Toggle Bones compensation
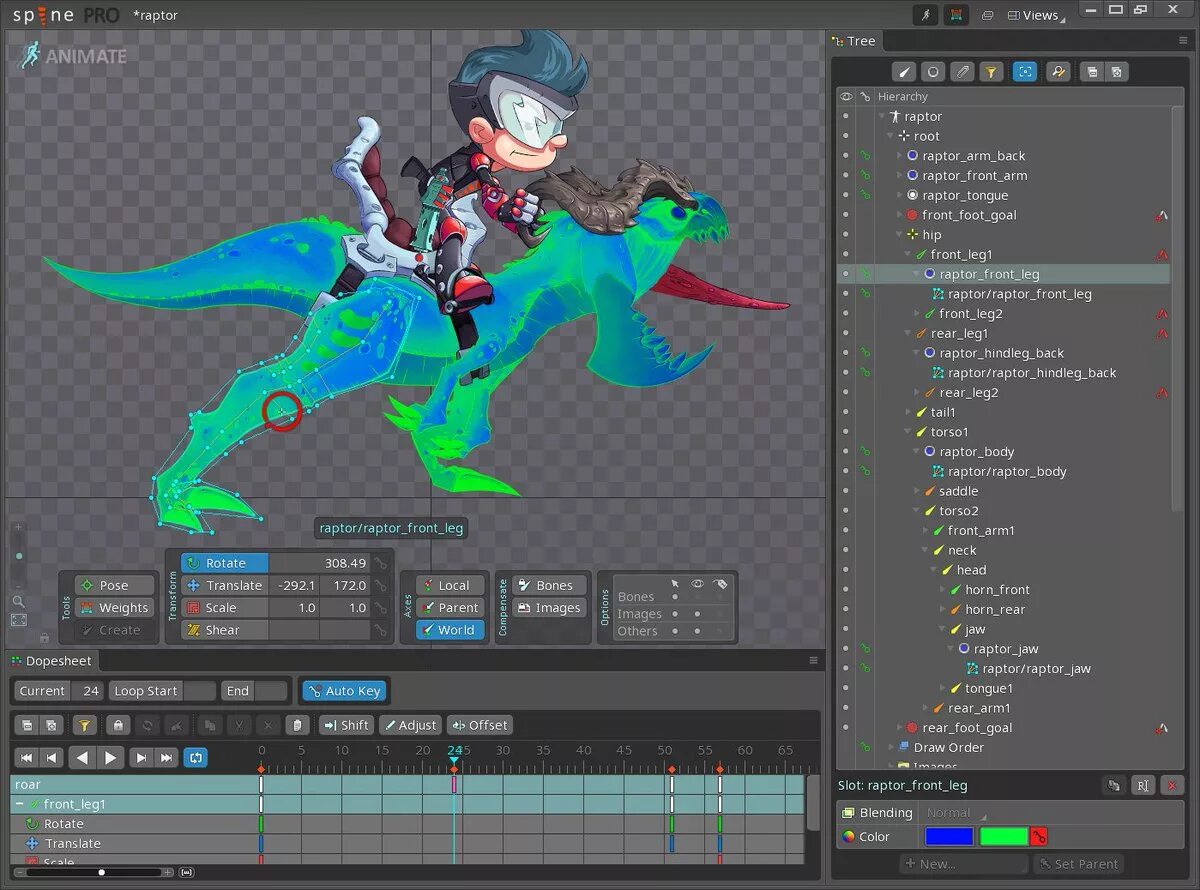Image resolution: width=1200 pixels, height=890 pixels. 549,585
